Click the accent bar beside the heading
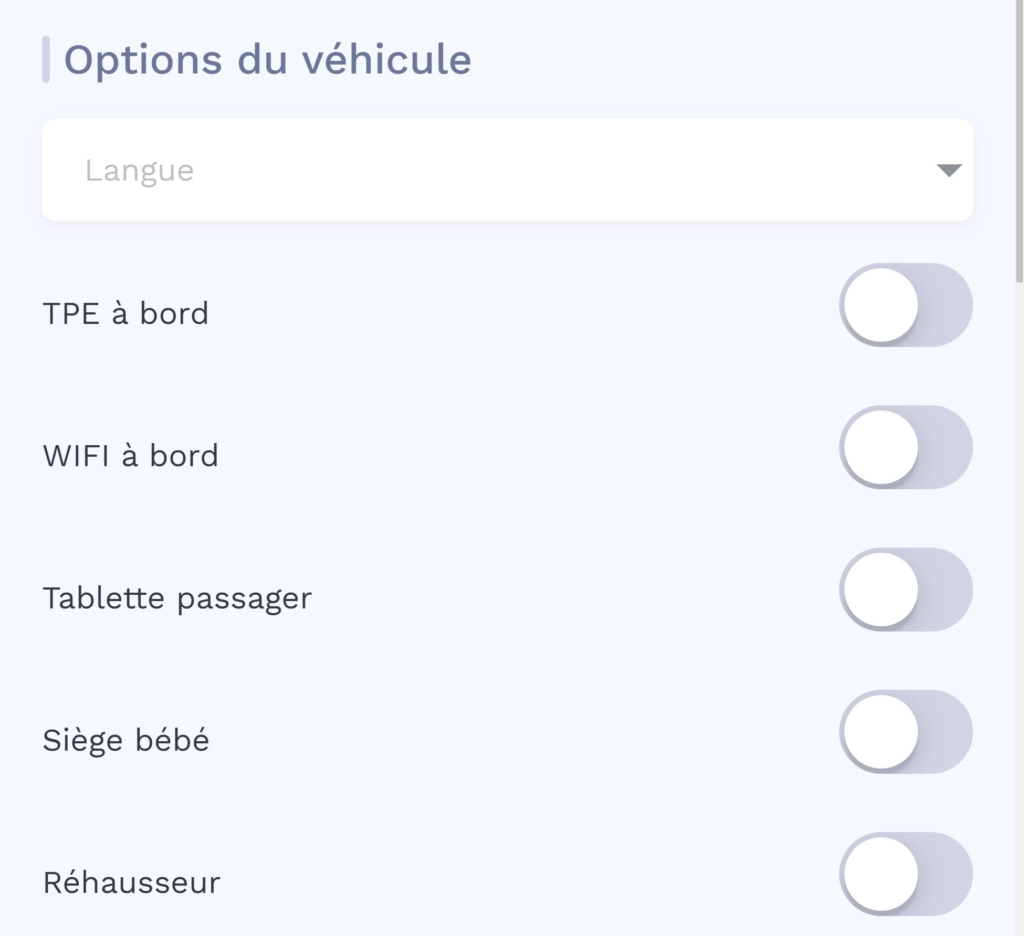This screenshot has width=1024, height=936. point(46,60)
